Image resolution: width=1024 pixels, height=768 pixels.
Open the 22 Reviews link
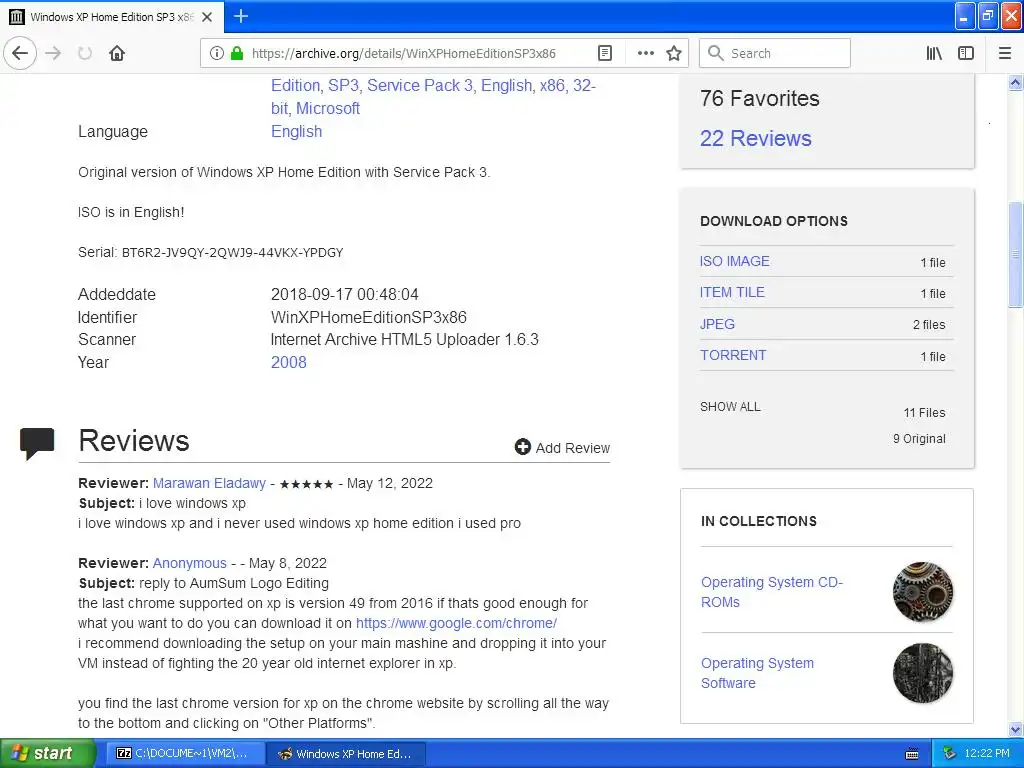click(756, 138)
